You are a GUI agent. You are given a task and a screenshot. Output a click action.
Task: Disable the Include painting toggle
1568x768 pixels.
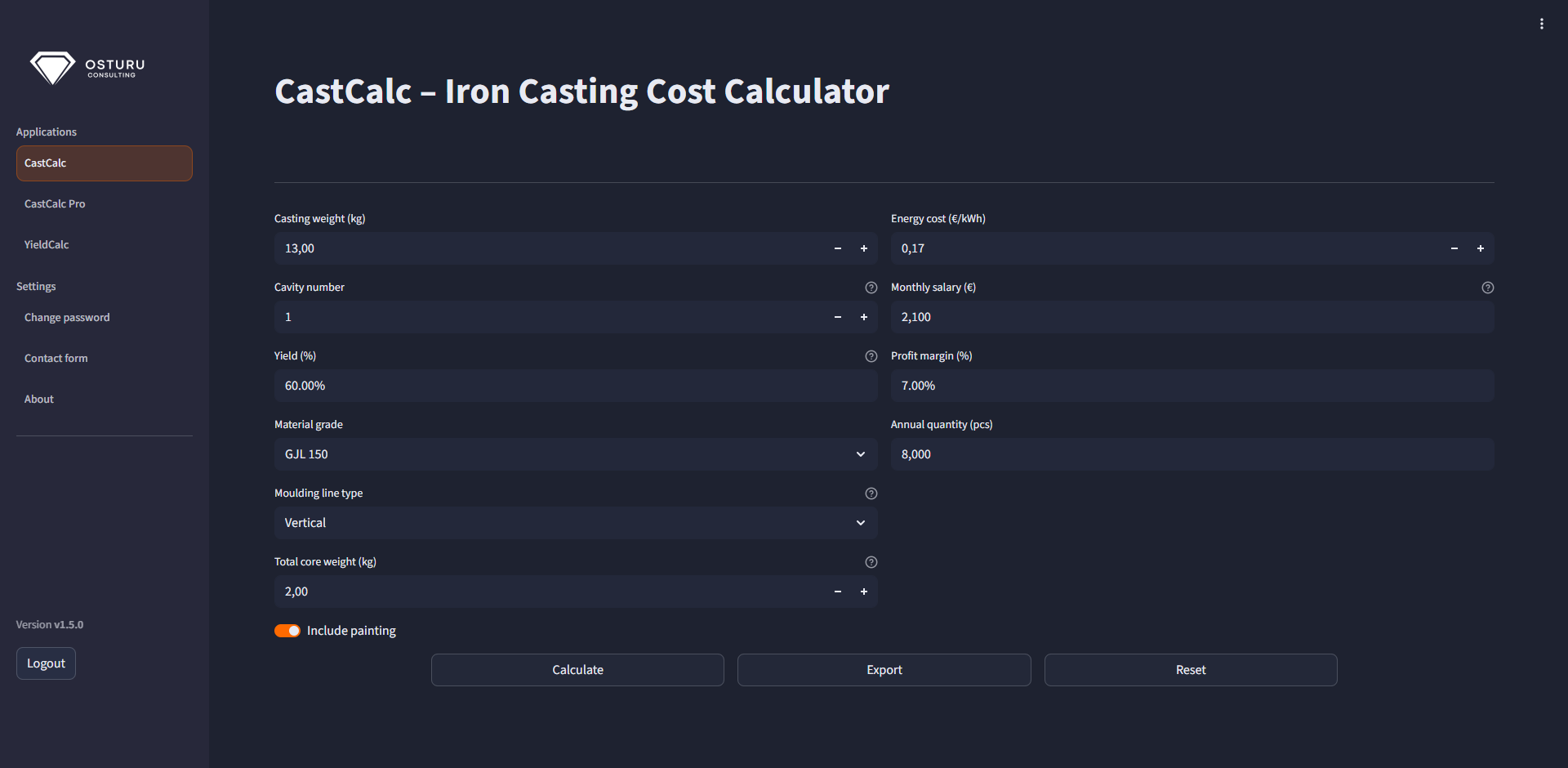pos(287,631)
